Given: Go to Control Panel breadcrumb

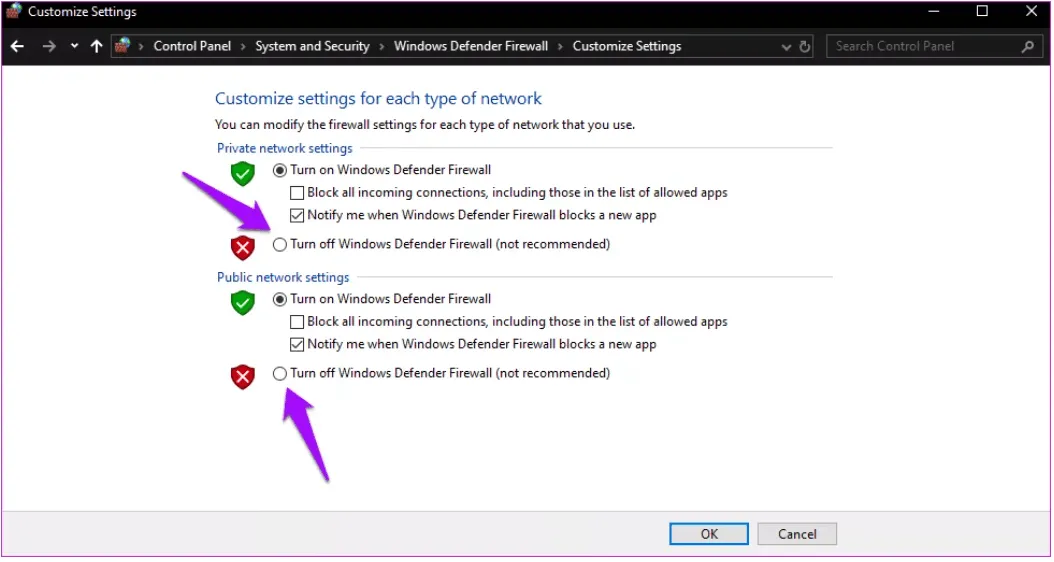Looking at the screenshot, I should pos(192,46).
